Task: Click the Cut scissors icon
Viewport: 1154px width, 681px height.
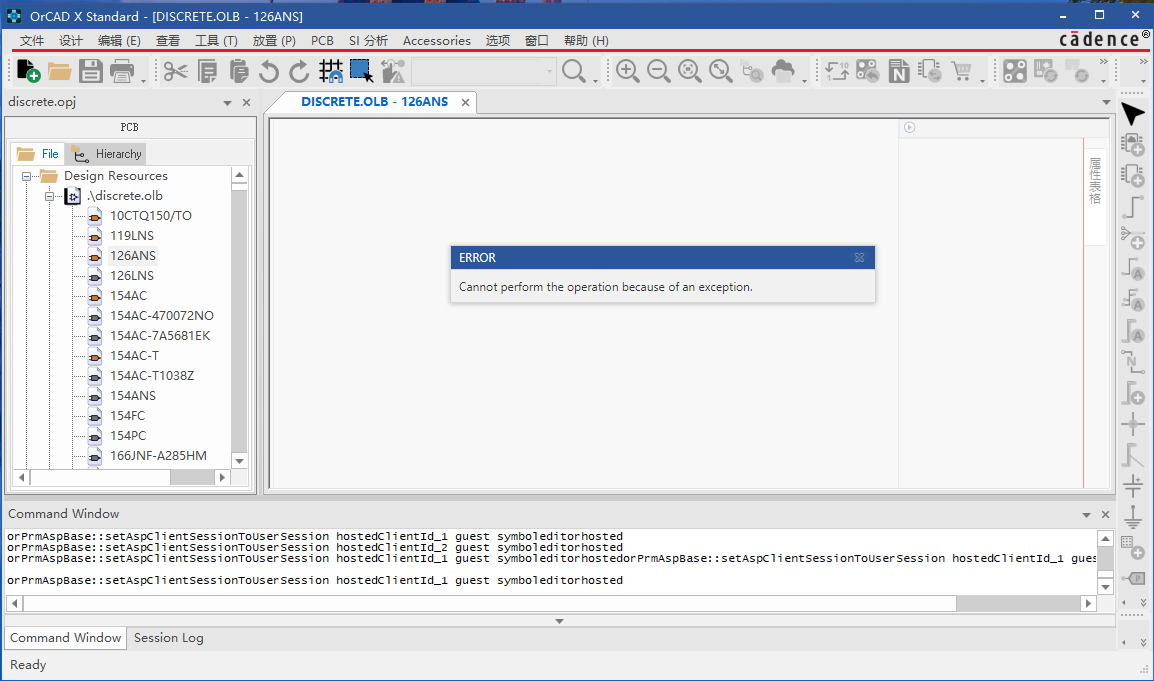Action: coord(176,71)
